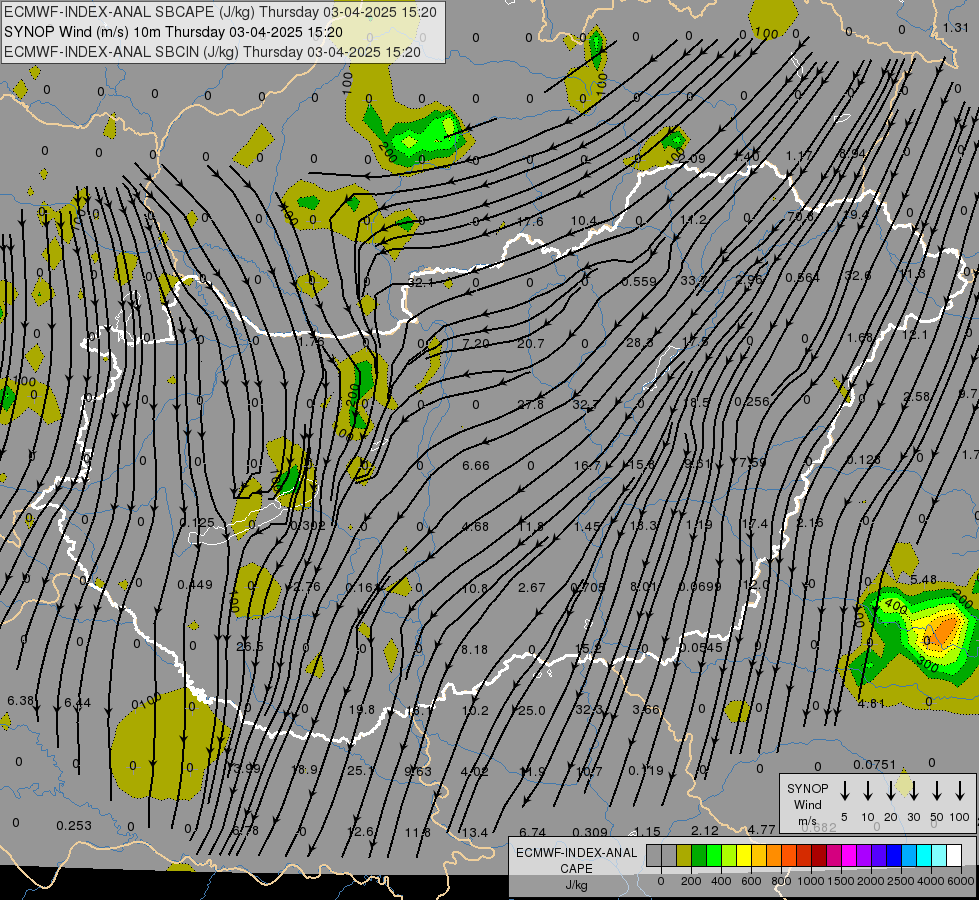Pick the white swatch ending the CAPE legend
Viewport: 979px width, 900px height.
click(953, 856)
